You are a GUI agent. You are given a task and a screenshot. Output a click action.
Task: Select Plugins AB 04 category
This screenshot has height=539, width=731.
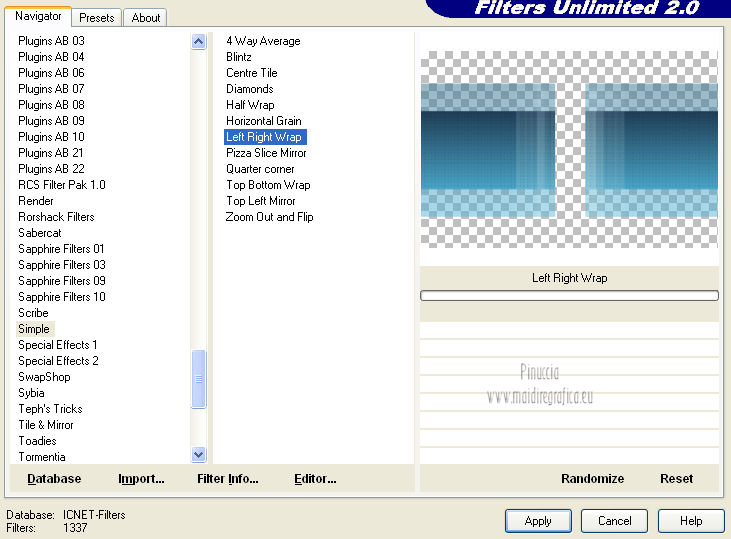coord(51,57)
